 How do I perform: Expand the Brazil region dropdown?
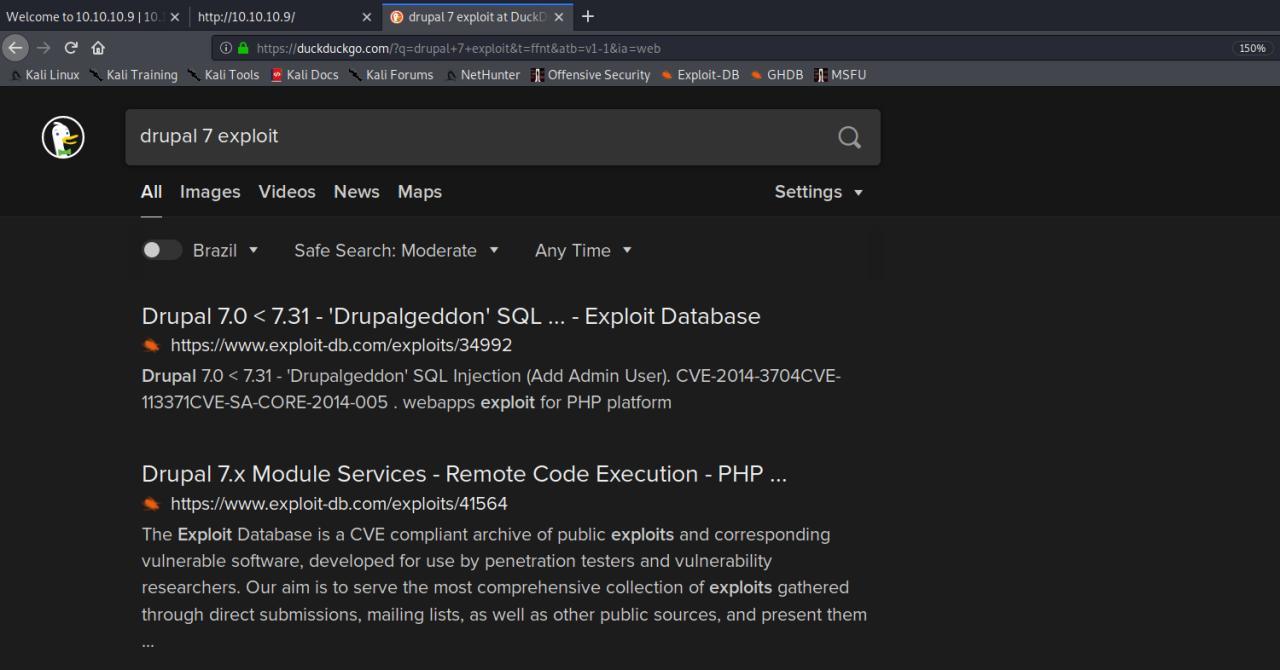pyautogui.click(x=226, y=251)
